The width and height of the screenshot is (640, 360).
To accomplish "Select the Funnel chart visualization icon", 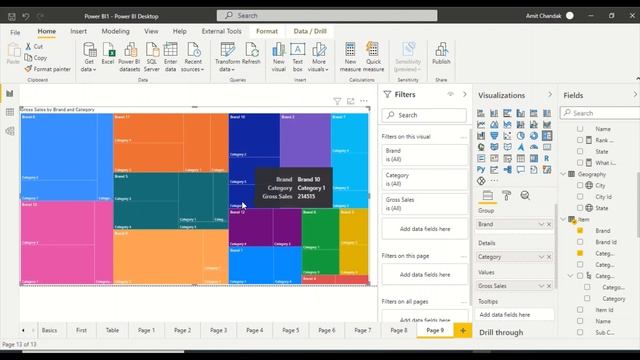I will click(x=494, y=136).
